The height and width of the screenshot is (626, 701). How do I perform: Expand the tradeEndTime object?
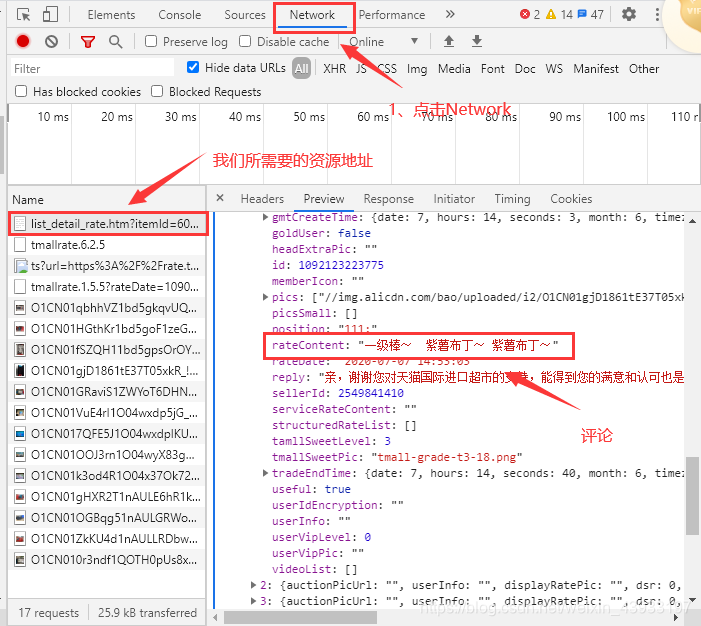pyautogui.click(x=265, y=473)
